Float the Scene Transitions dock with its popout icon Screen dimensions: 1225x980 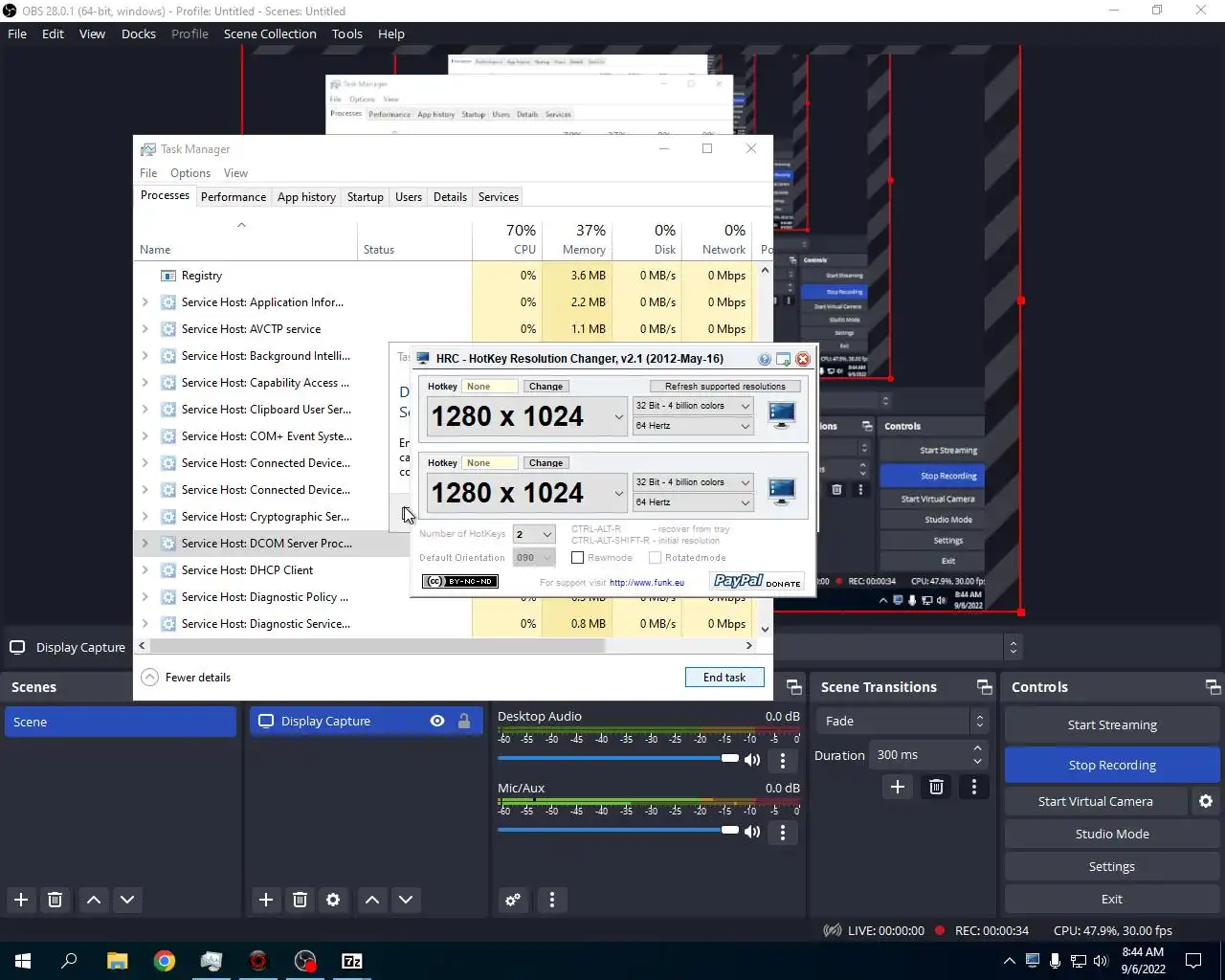[984, 687]
